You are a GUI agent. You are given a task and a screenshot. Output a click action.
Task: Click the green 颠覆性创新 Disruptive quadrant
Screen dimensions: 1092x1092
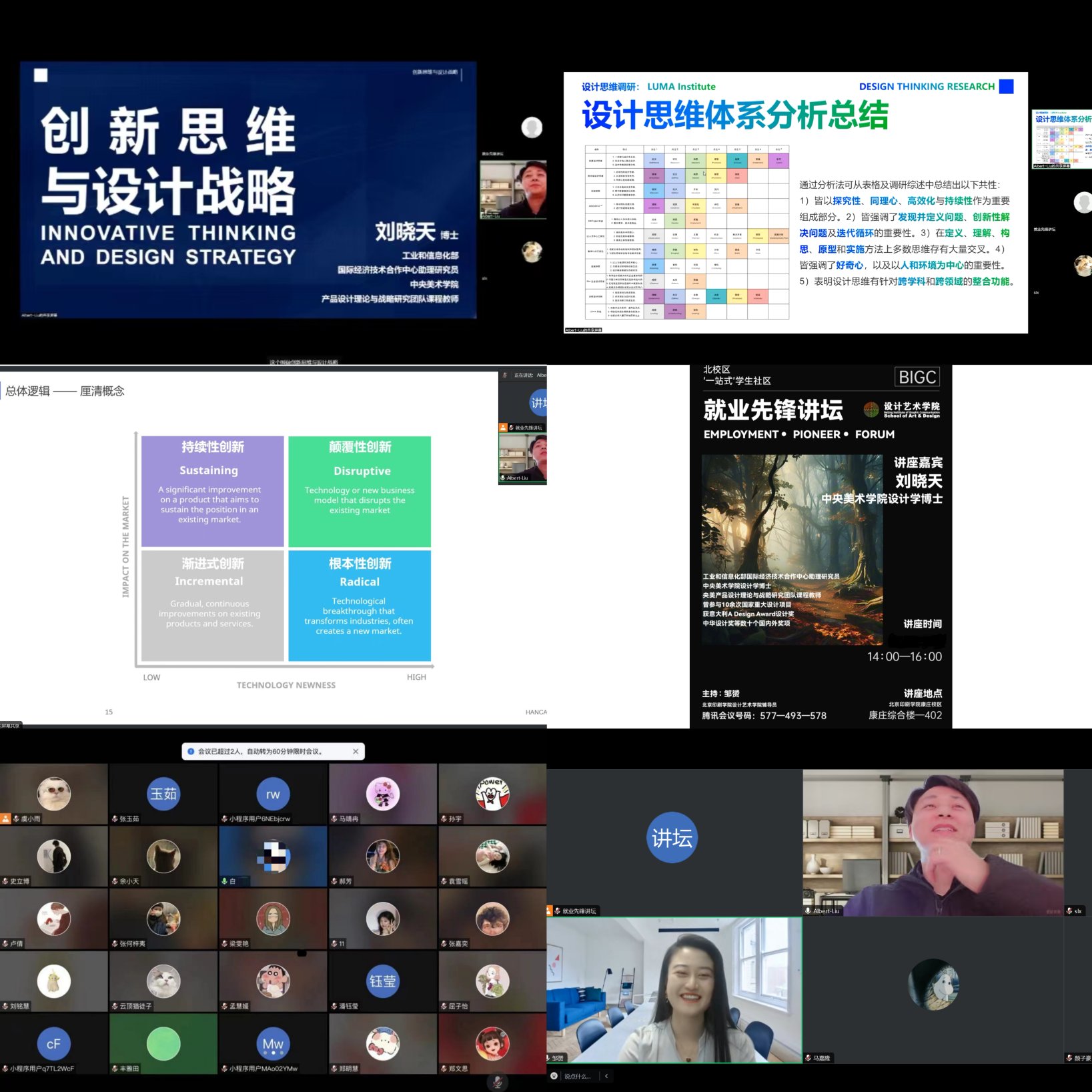(x=360, y=491)
